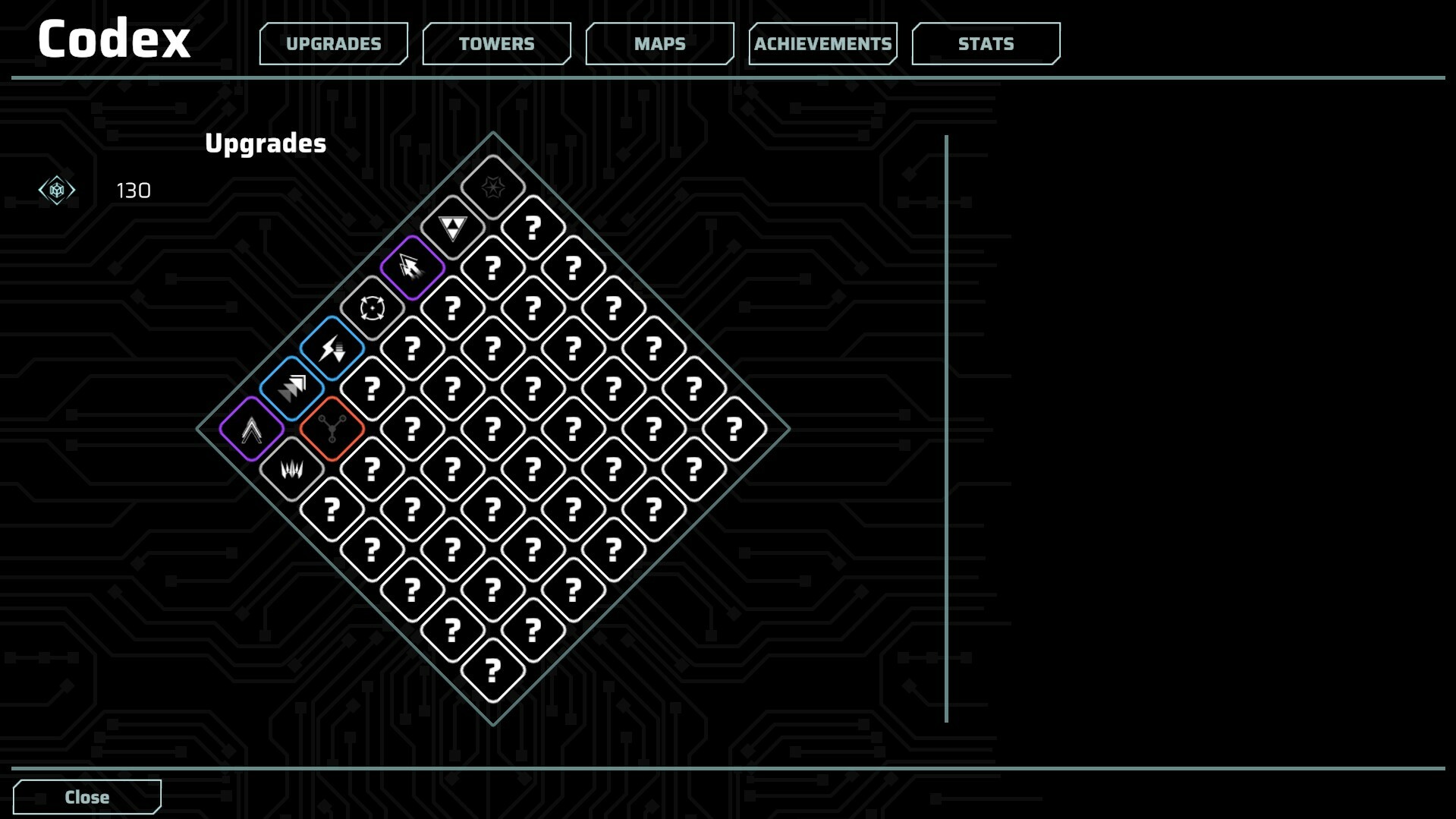Choose the grey spikes claw upgrade tile
Screen dimensions: 1456x819
(x=292, y=469)
